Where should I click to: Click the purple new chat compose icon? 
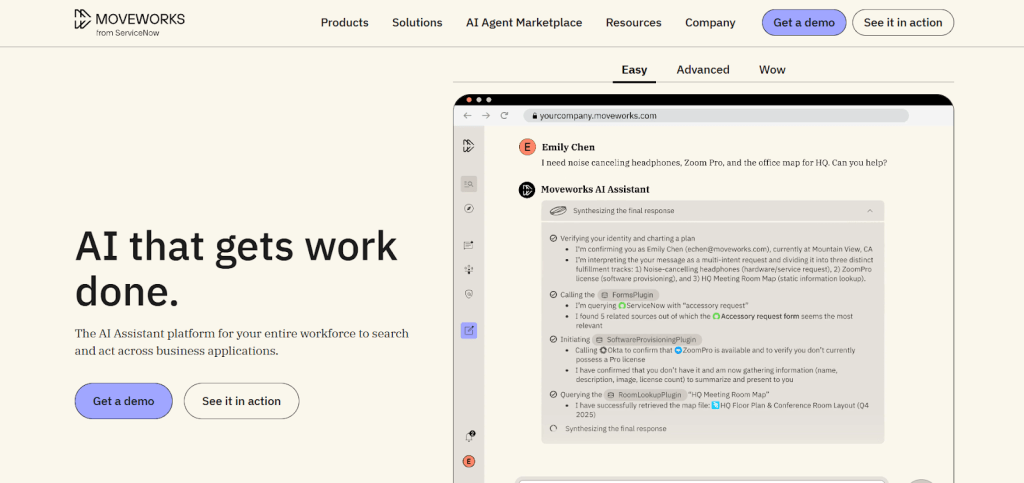[x=469, y=330]
